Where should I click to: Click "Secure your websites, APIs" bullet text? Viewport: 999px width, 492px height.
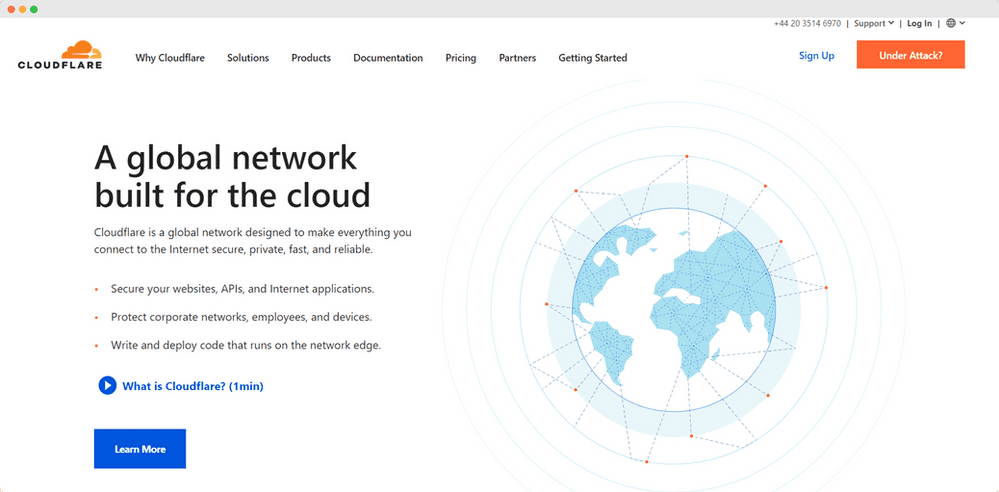click(x=242, y=289)
